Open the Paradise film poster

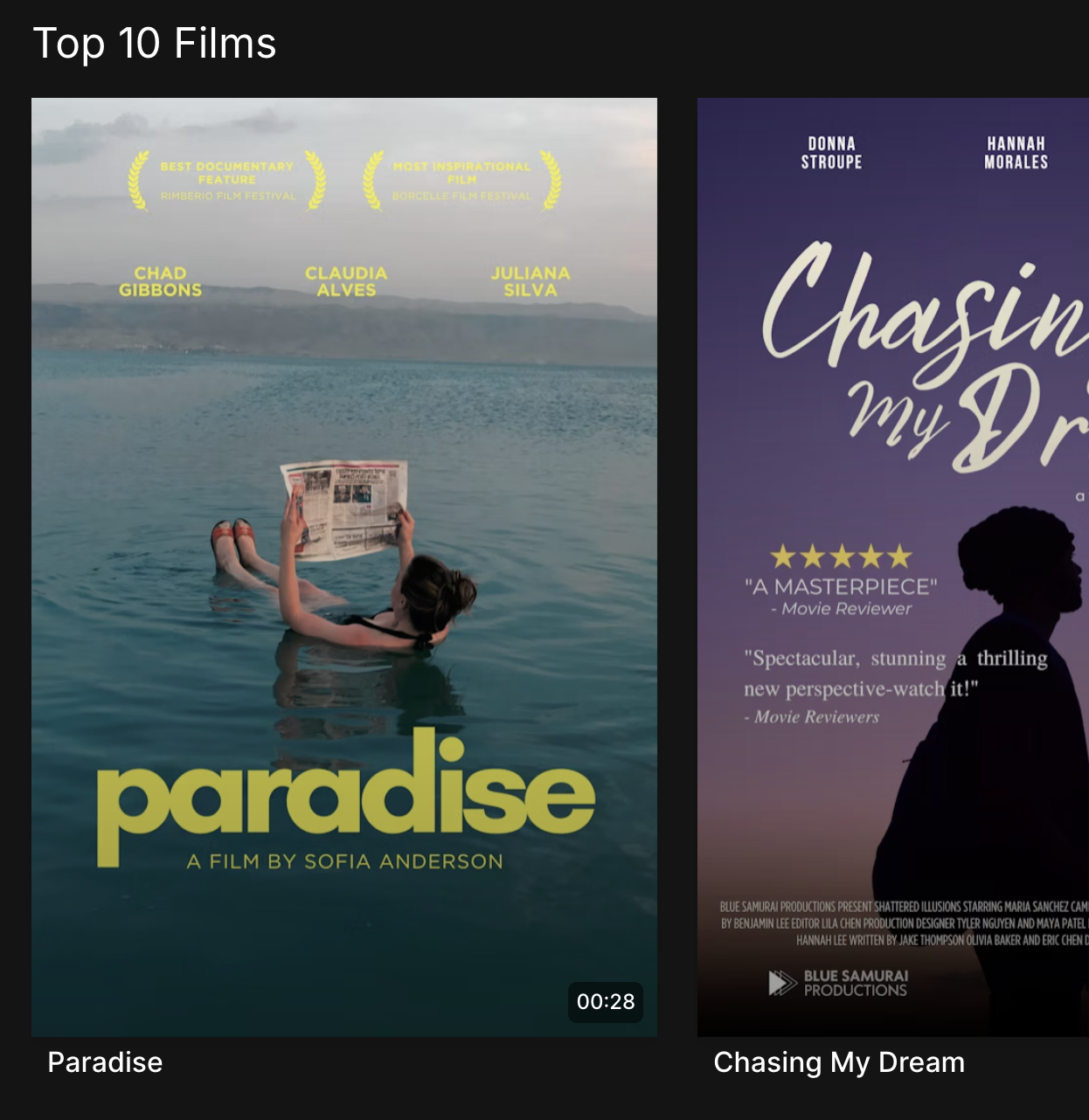344,567
